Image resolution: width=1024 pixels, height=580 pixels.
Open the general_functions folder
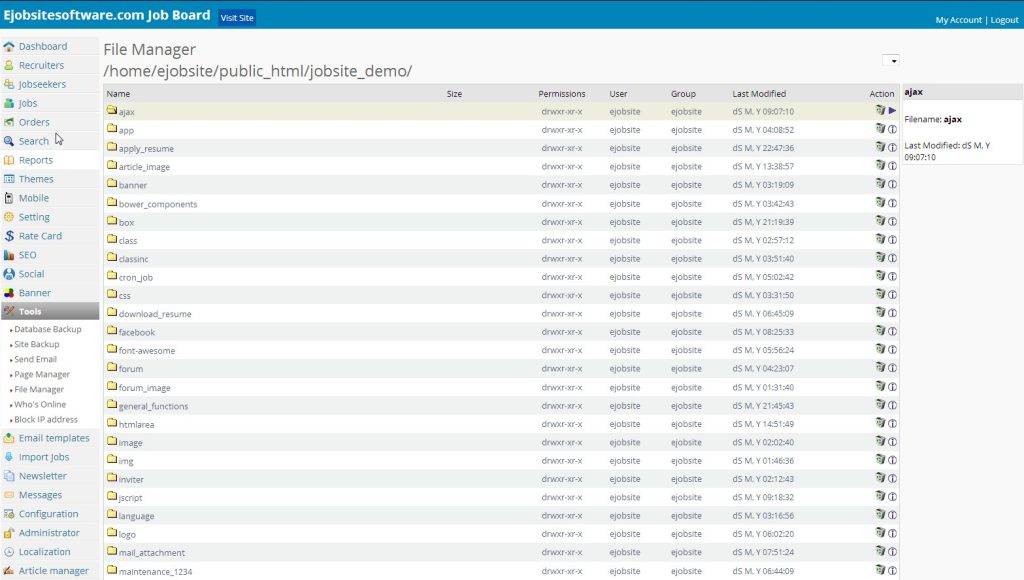(x=153, y=406)
